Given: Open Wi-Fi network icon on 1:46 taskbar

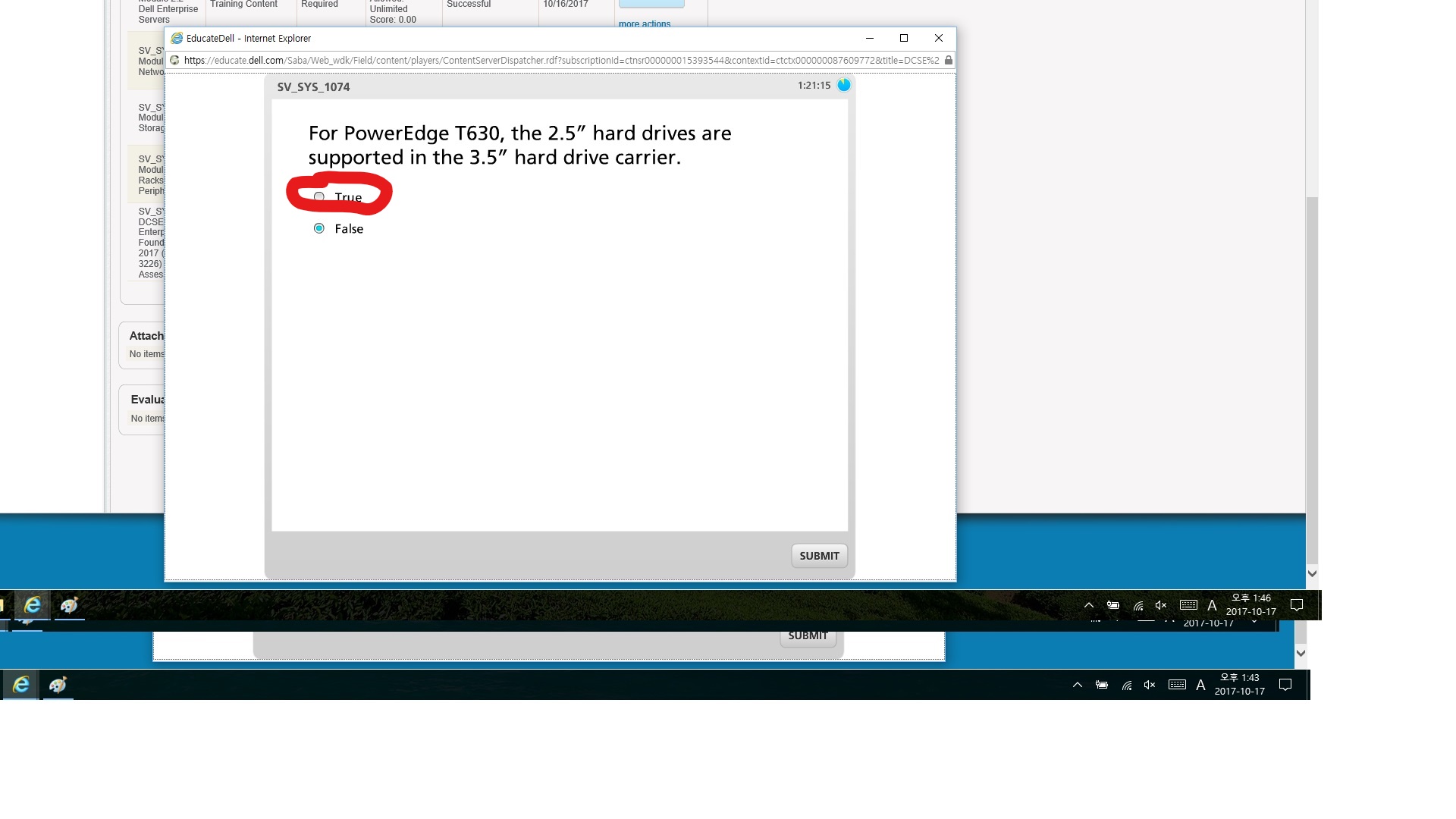Looking at the screenshot, I should pos(1138,605).
